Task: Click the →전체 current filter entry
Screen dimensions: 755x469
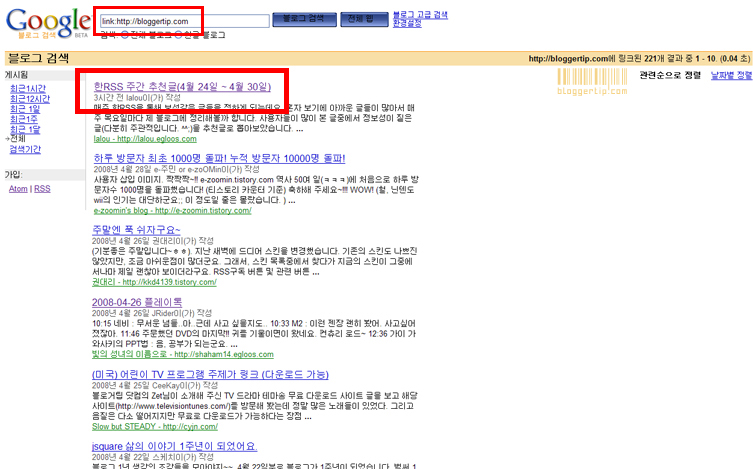Action: (15, 139)
